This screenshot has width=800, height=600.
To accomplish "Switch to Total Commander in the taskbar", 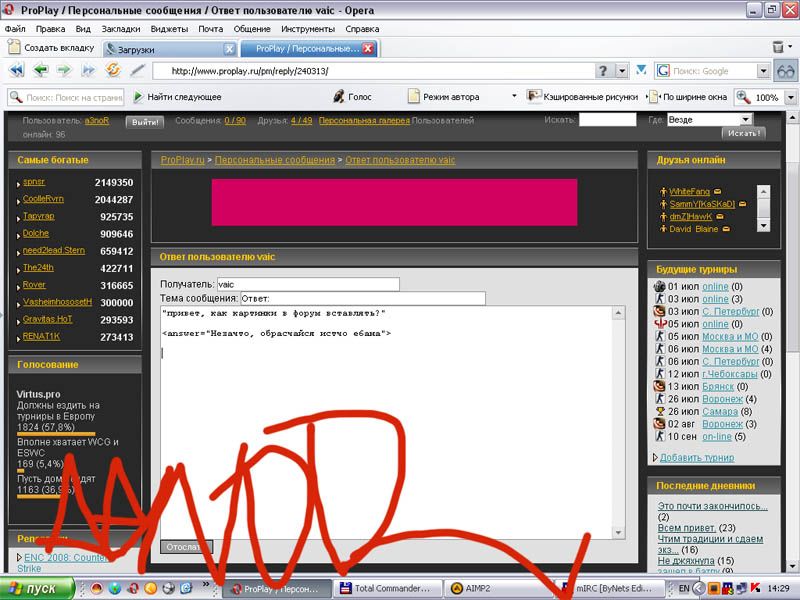I will point(386,588).
